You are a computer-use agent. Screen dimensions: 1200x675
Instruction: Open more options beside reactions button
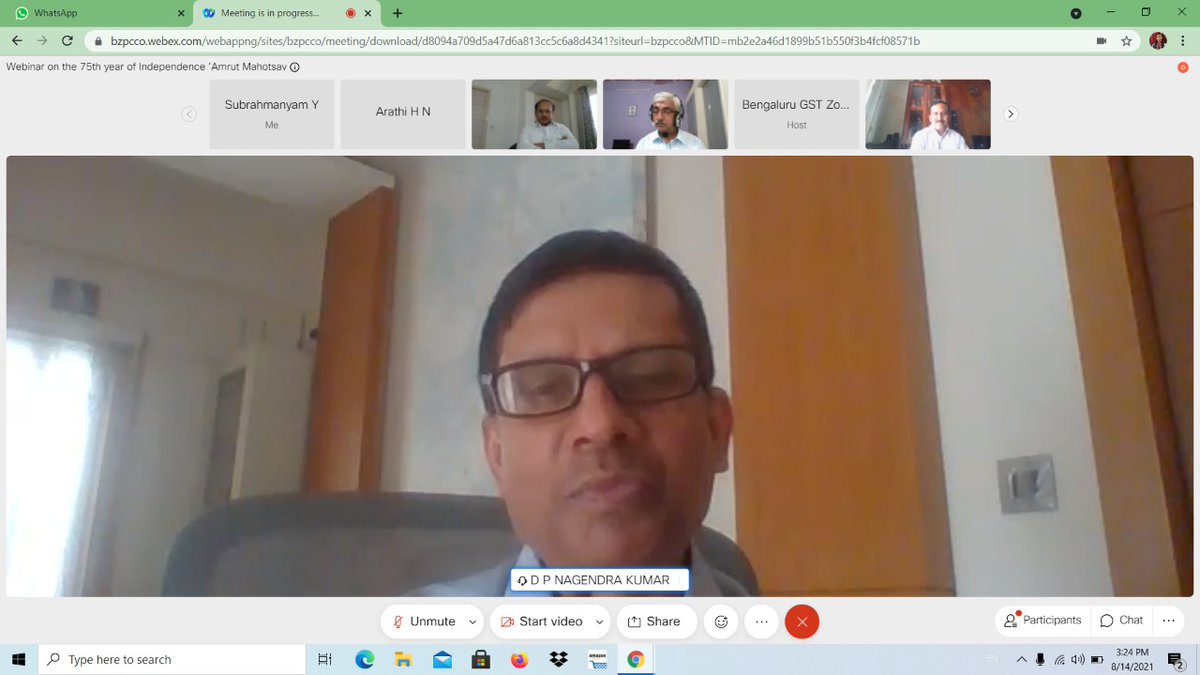pos(762,621)
